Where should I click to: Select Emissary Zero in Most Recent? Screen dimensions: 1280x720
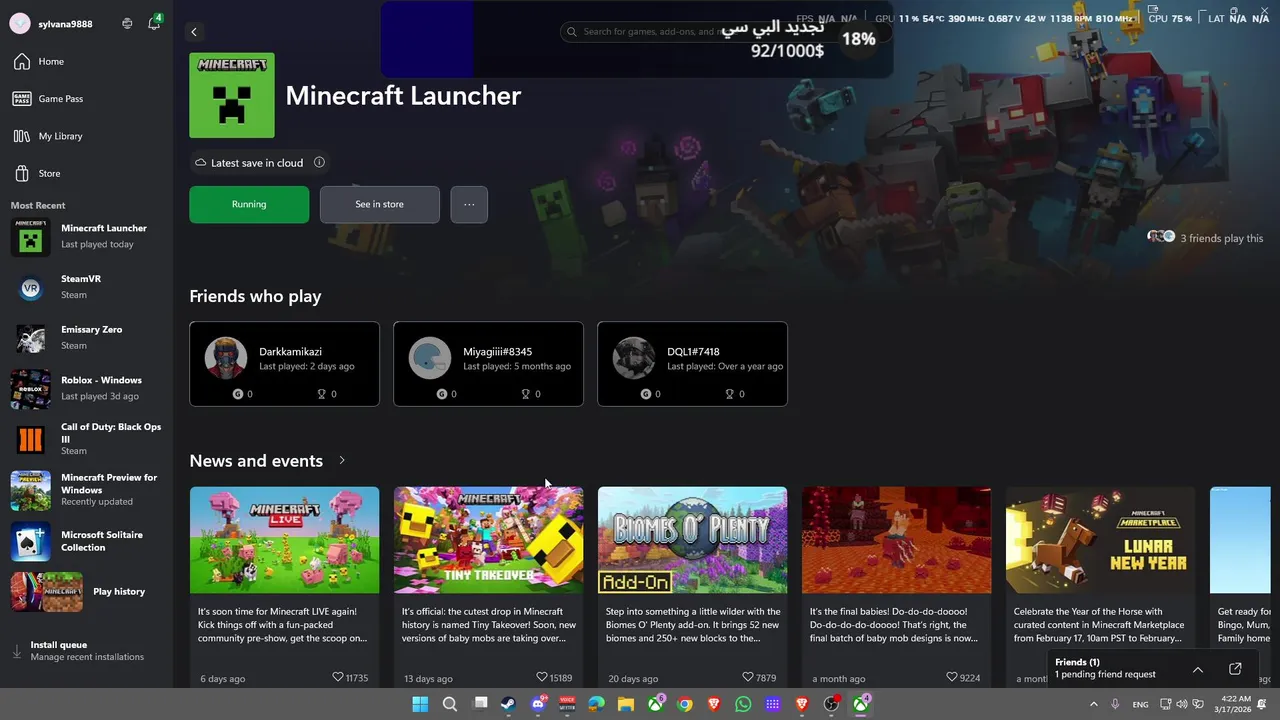pyautogui.click(x=86, y=337)
